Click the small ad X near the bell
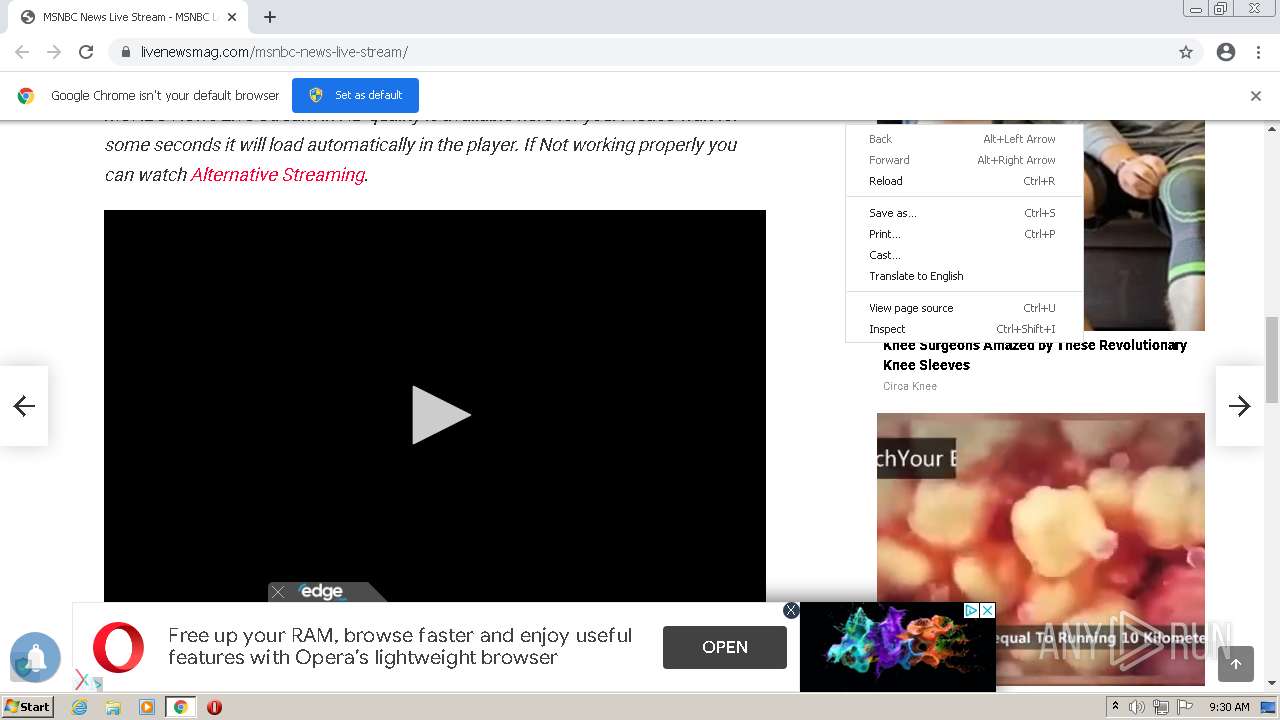Viewport: 1280px width, 720px height. [82, 681]
